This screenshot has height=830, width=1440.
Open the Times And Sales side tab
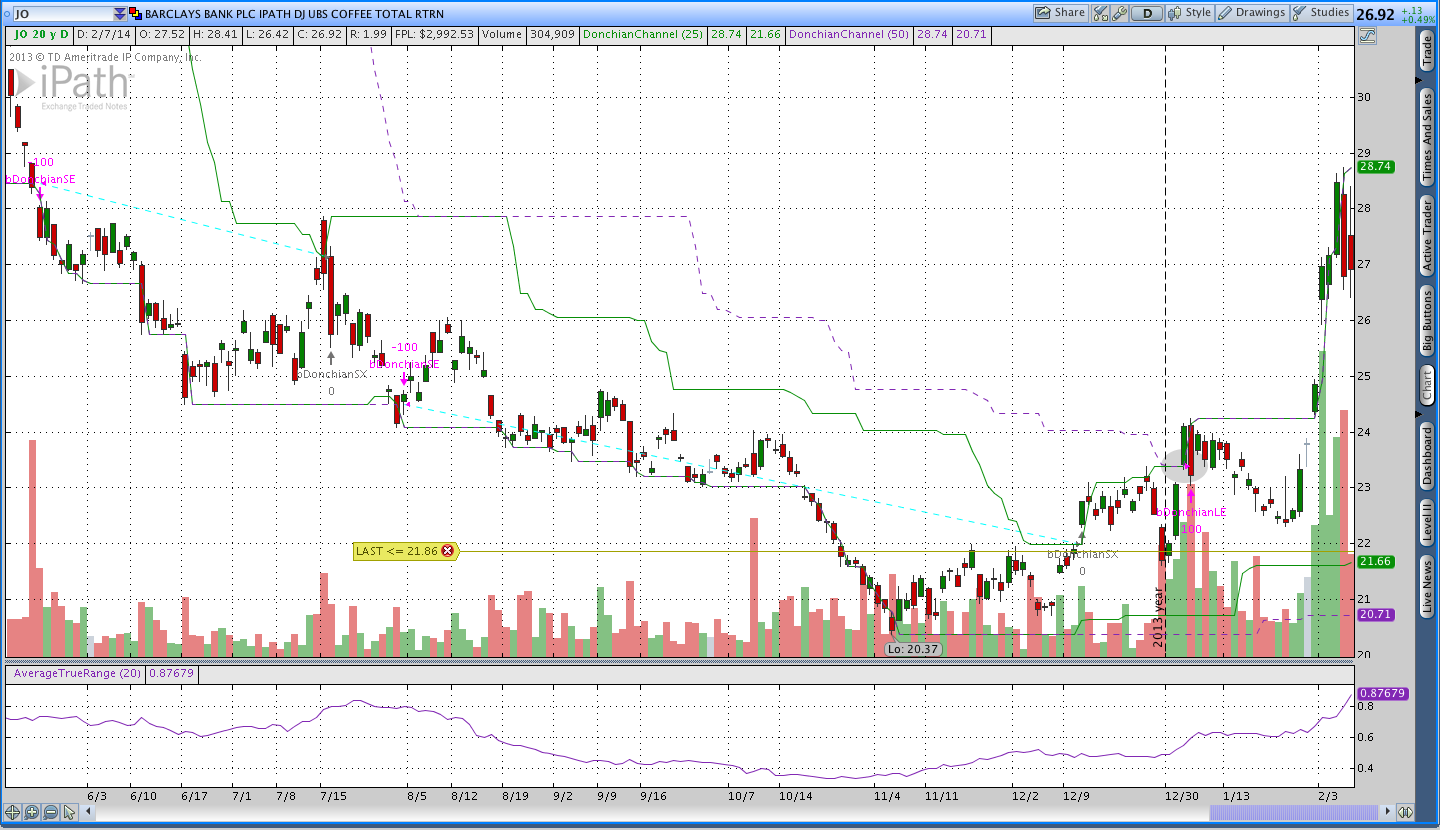coord(1427,136)
